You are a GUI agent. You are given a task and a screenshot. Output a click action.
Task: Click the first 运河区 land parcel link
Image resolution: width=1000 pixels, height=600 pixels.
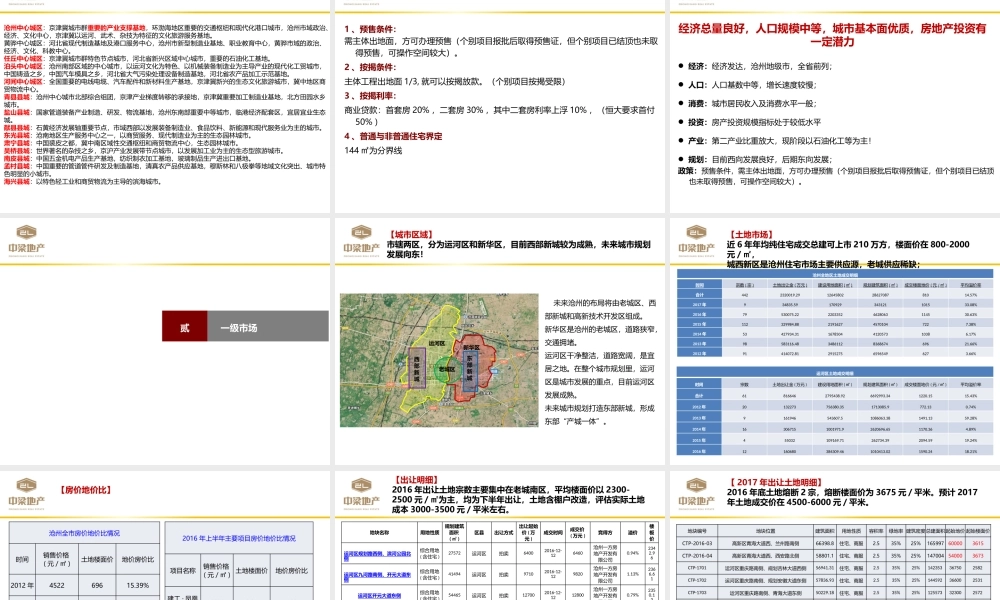pos(377,554)
